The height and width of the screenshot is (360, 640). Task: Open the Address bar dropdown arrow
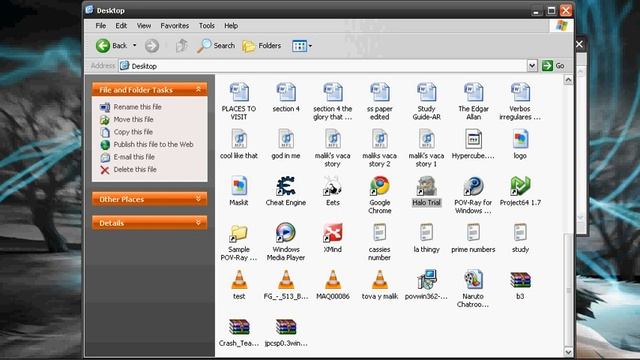532,66
